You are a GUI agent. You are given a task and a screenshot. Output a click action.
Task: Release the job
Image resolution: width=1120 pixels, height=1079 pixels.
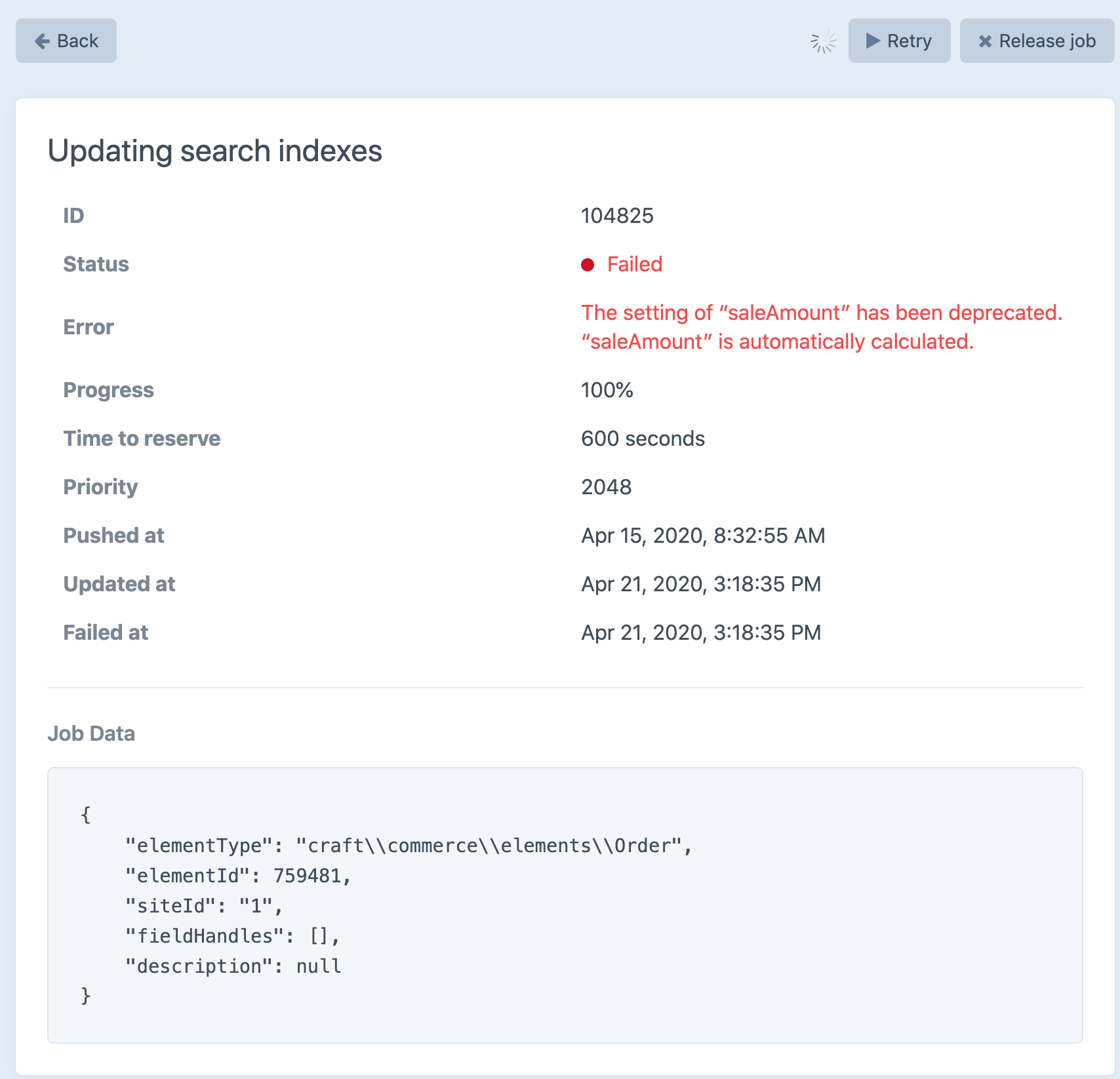coord(1037,41)
